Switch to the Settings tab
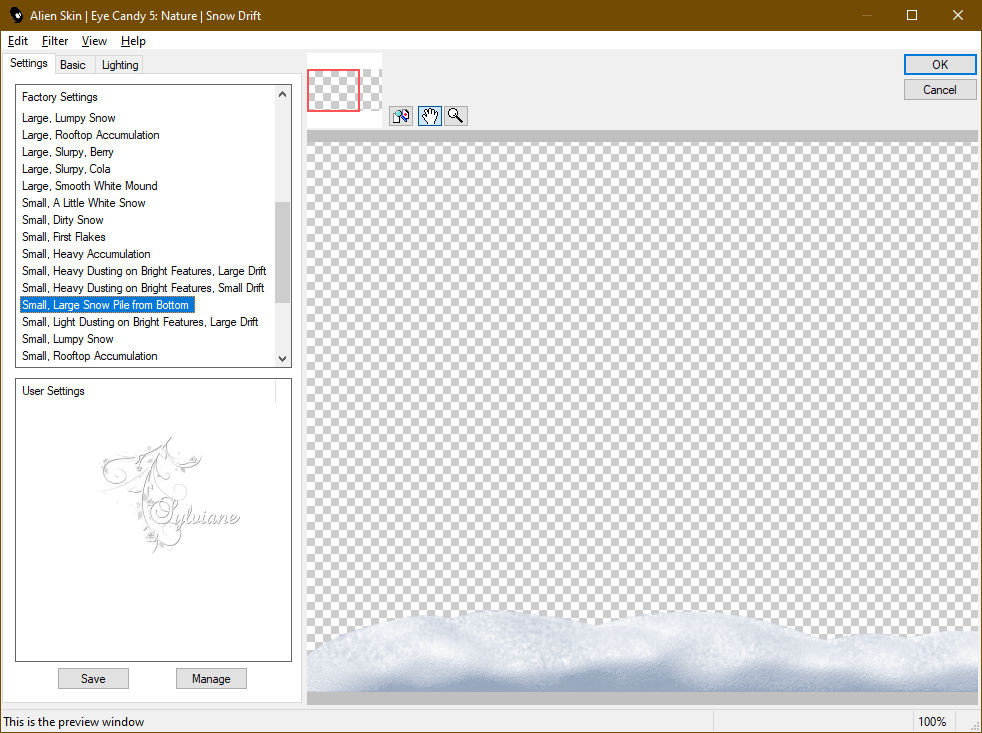Viewport: 982px width, 733px height. (29, 63)
